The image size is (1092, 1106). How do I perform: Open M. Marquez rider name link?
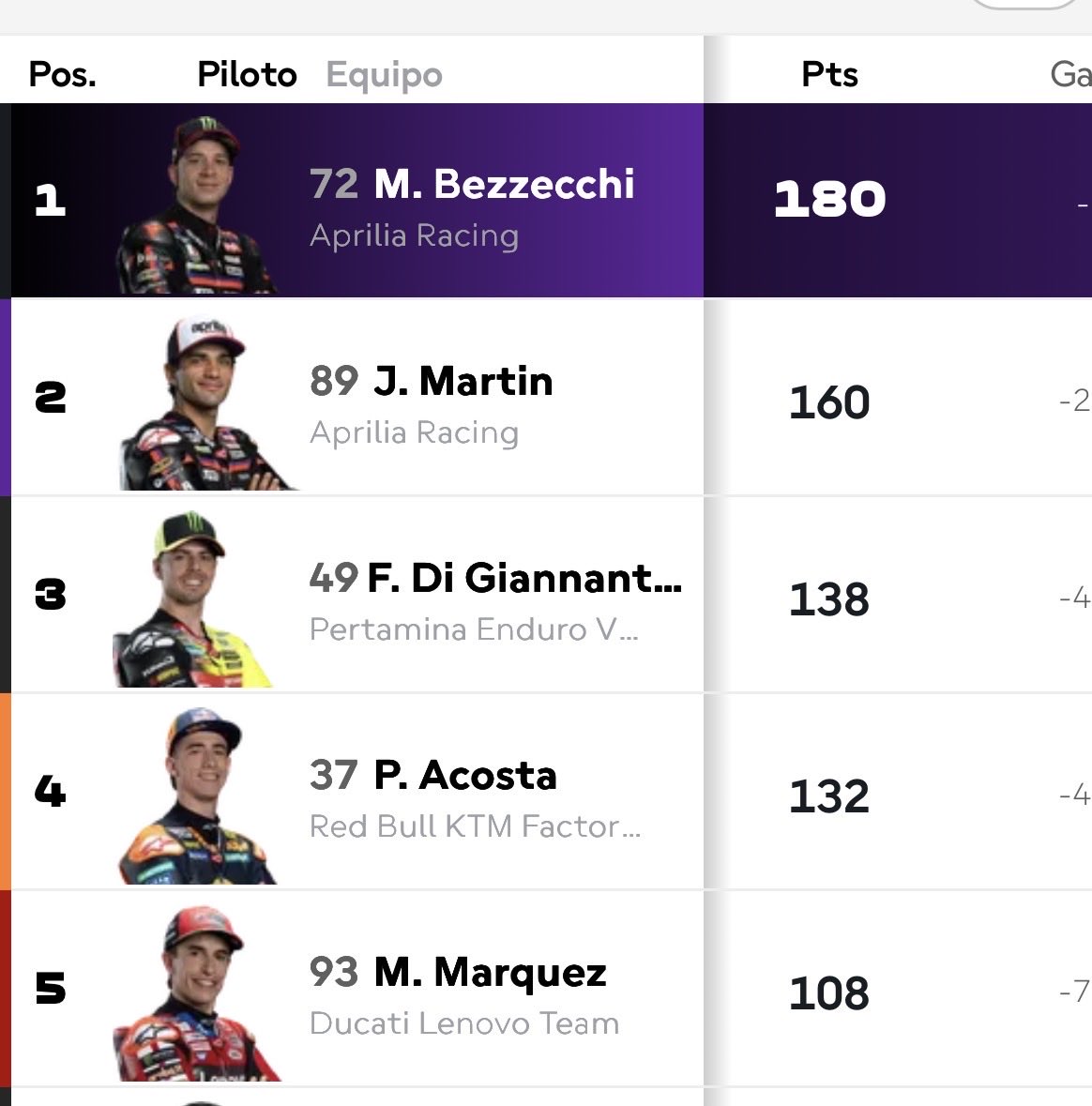click(x=491, y=974)
